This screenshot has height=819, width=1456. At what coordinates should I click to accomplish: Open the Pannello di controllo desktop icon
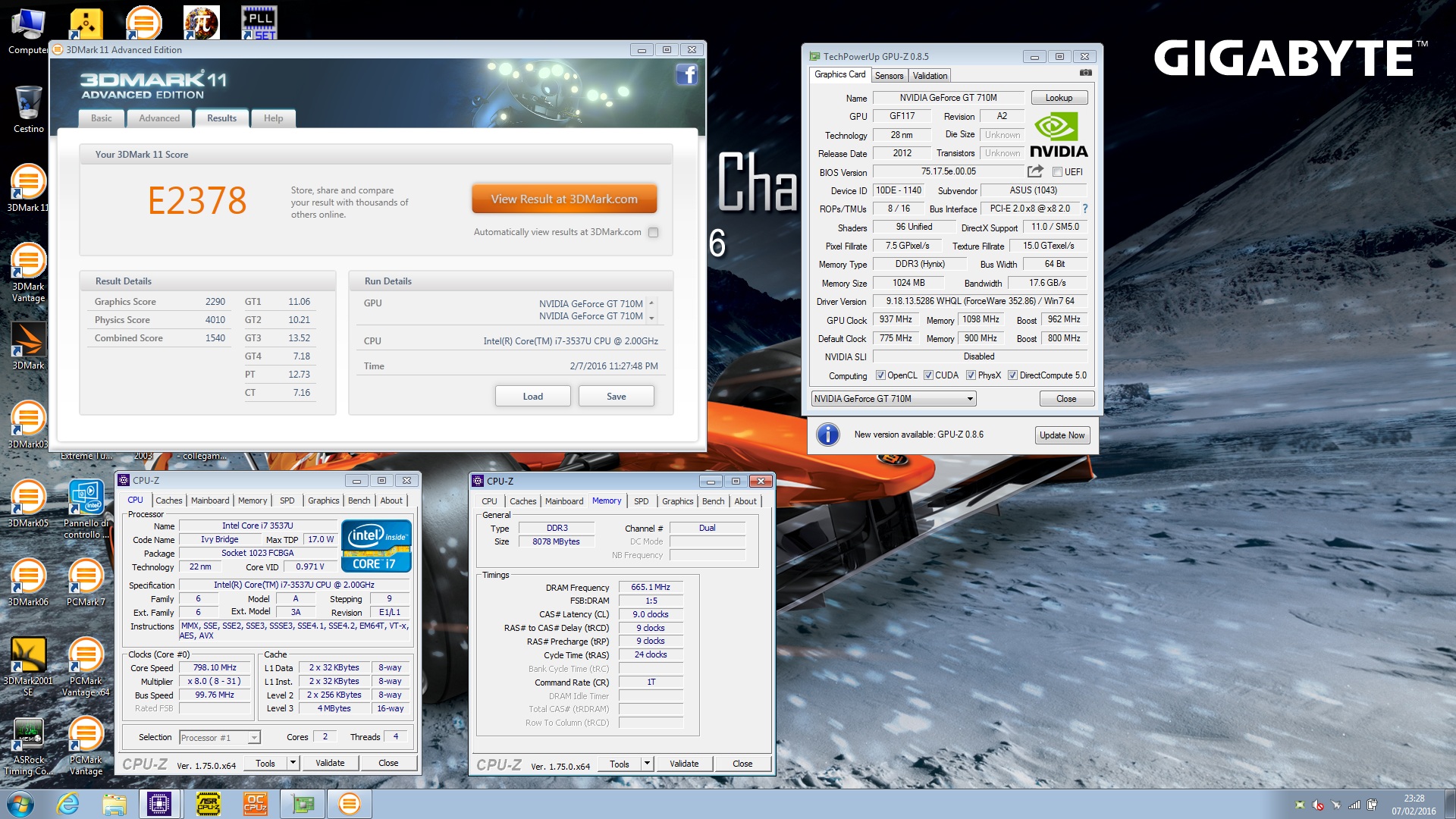tap(86, 509)
